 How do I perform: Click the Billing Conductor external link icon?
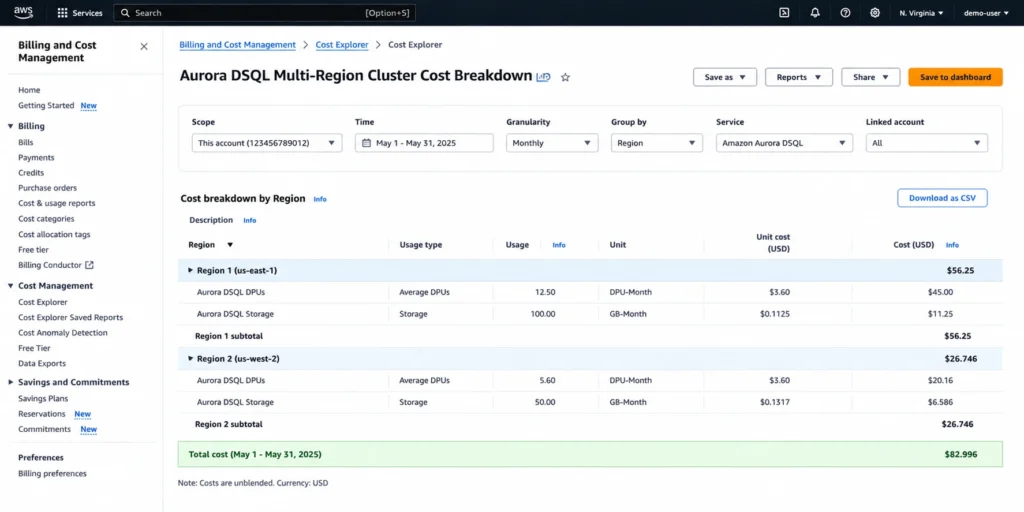(x=89, y=265)
